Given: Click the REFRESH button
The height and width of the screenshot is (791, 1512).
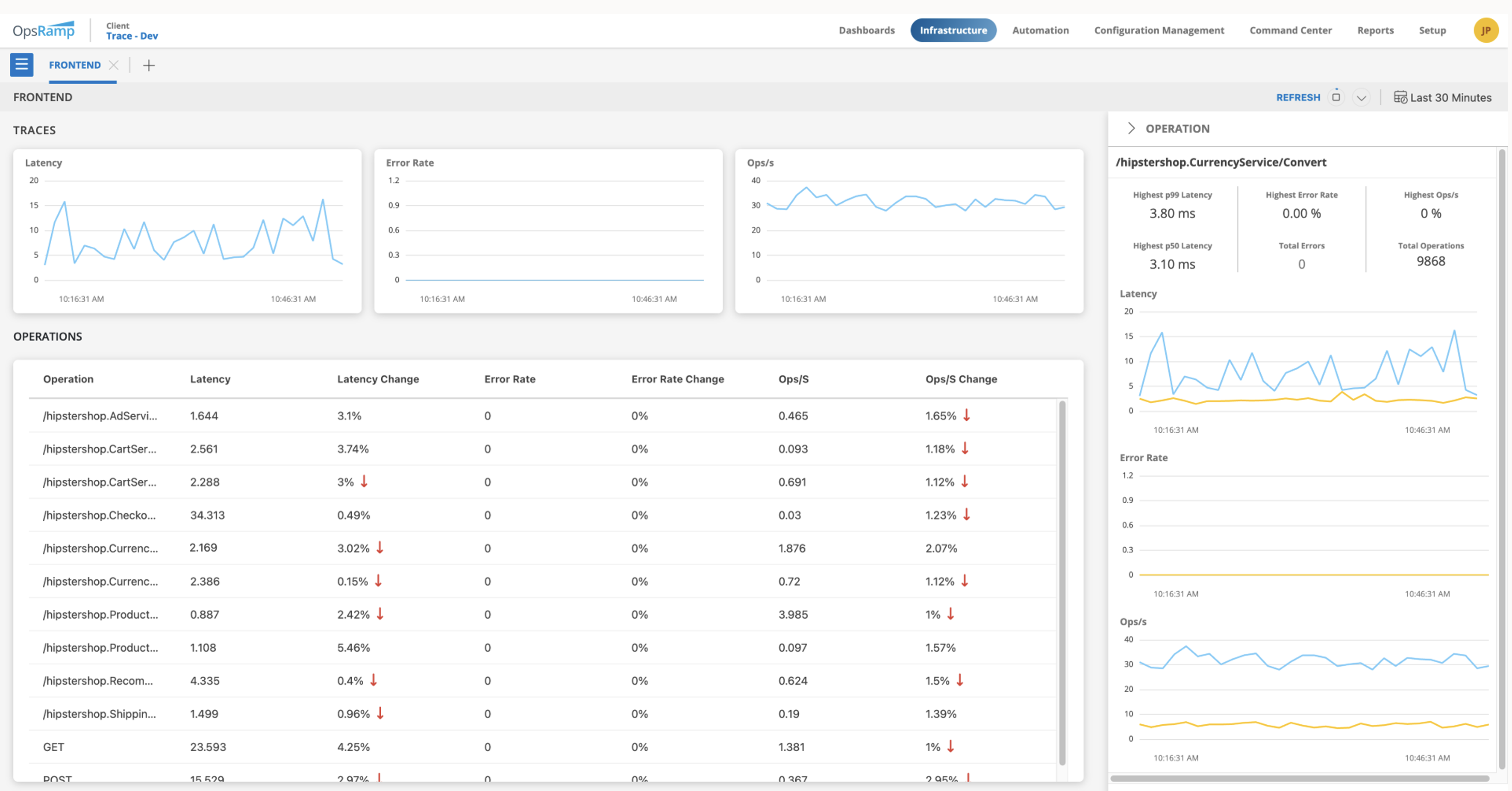Looking at the screenshot, I should tap(1298, 97).
